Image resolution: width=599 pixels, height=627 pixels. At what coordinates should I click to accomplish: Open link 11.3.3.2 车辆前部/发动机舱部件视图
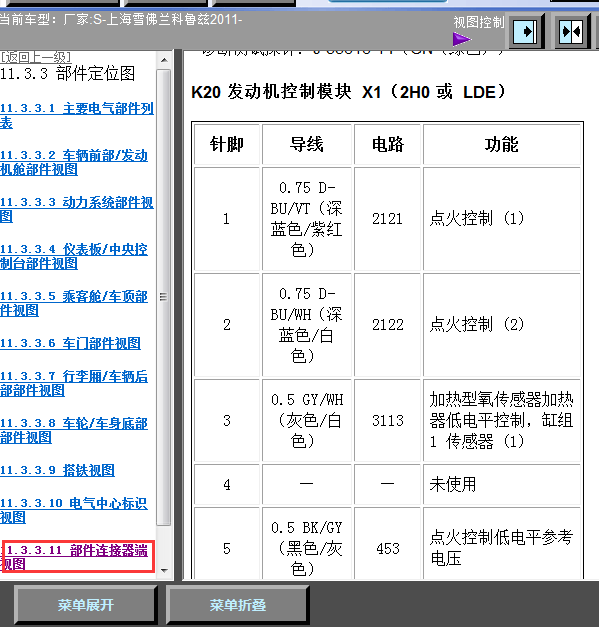point(74,162)
